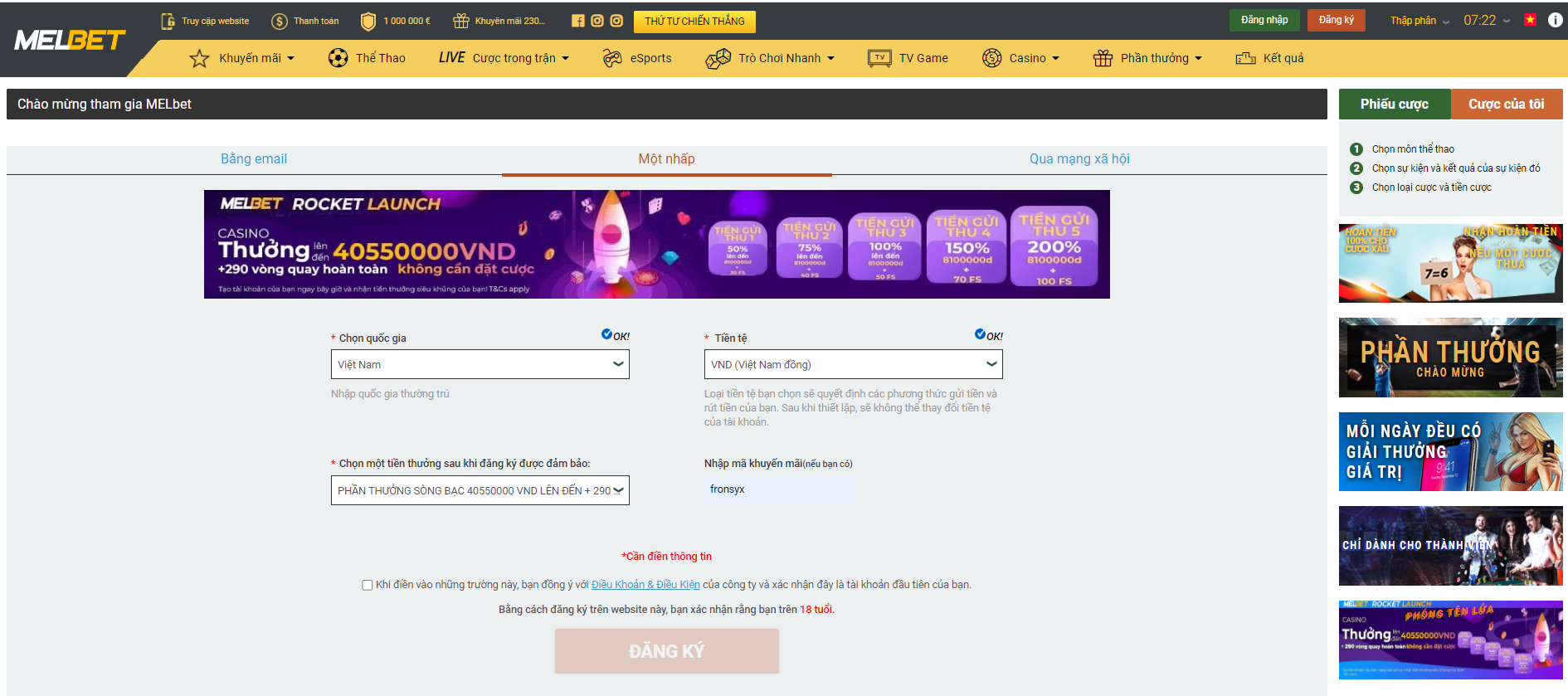Open the Chỉ dành cho thành viên banner
1568x696 pixels.
coord(1451,546)
